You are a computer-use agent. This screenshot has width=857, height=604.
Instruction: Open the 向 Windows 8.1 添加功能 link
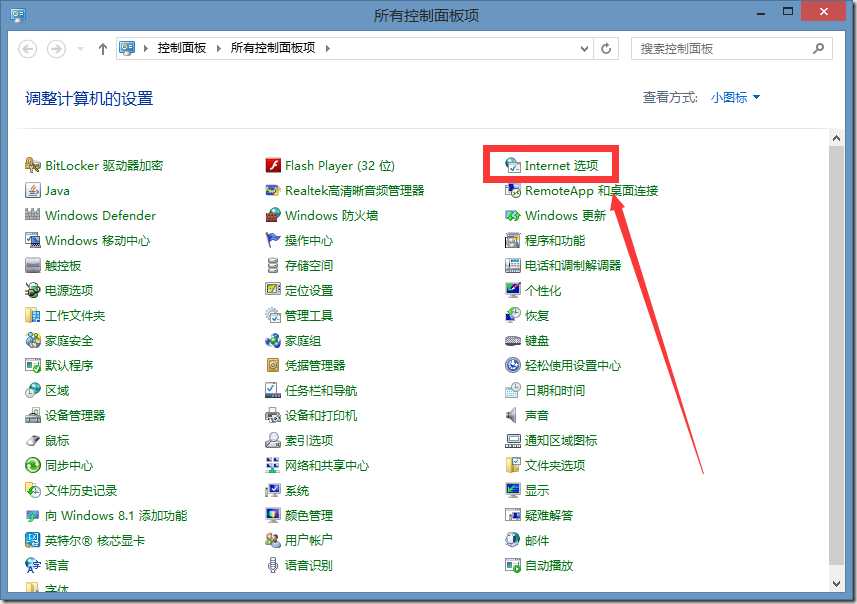[x=116, y=515]
